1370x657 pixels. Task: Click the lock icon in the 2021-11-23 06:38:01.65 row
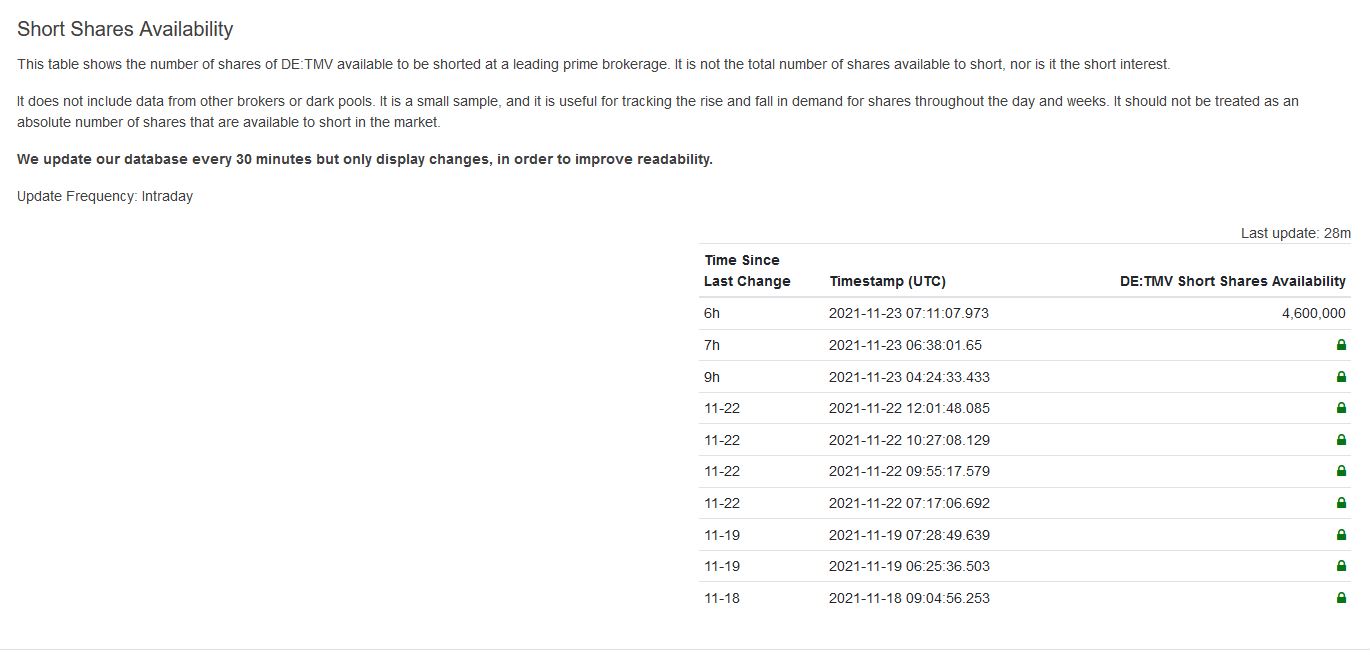(x=1341, y=345)
